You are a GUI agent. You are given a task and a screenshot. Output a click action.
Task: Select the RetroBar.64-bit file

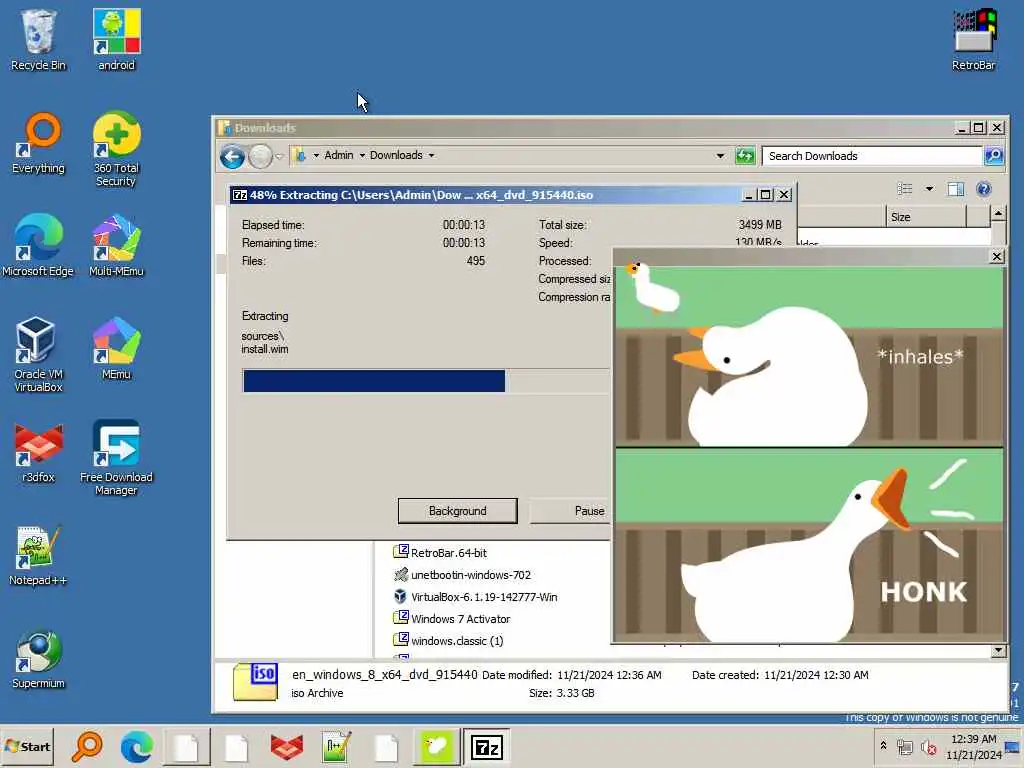point(441,552)
